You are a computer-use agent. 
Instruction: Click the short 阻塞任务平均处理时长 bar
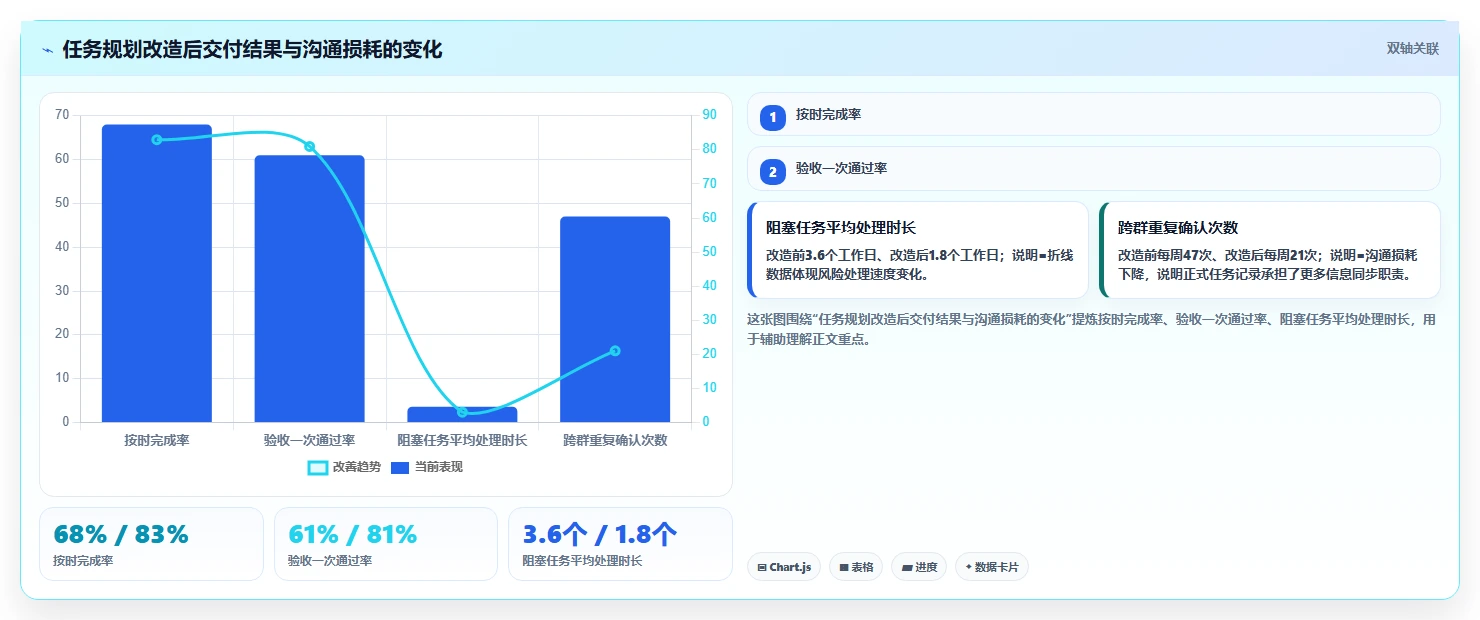point(462,414)
